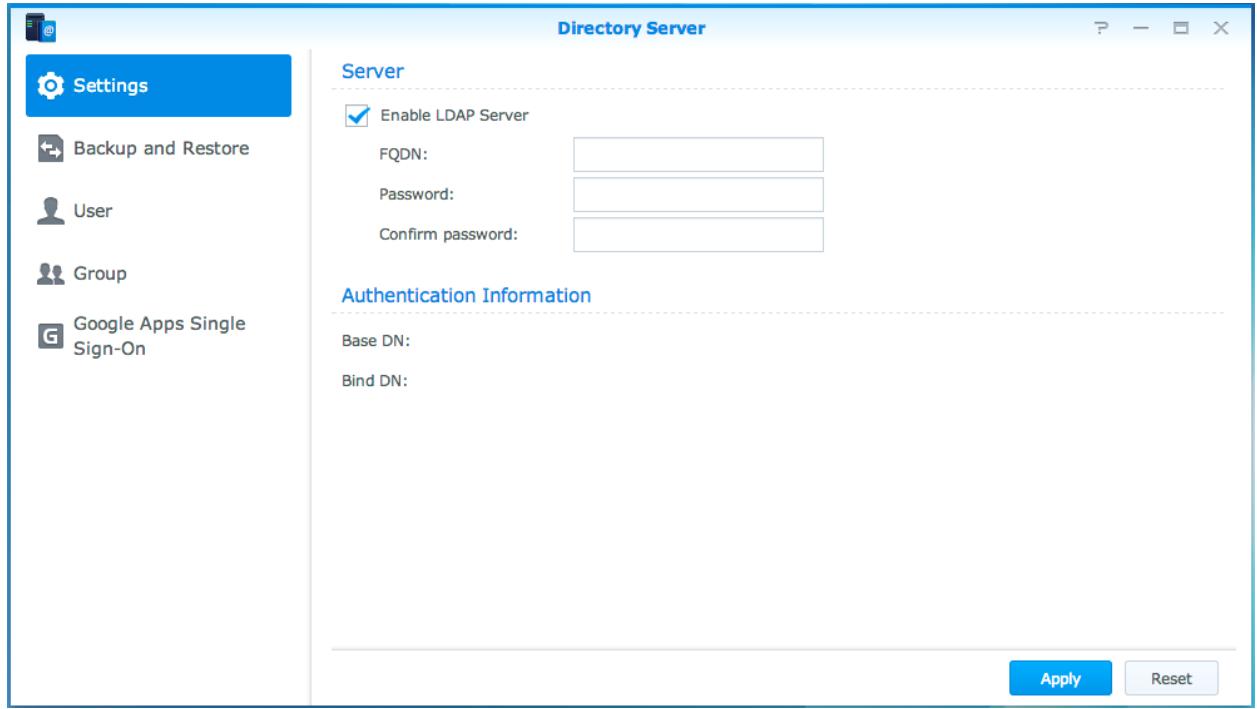This screenshot has width=1257, height=709.
Task: Click the Google Apps G icon
Action: [49, 337]
